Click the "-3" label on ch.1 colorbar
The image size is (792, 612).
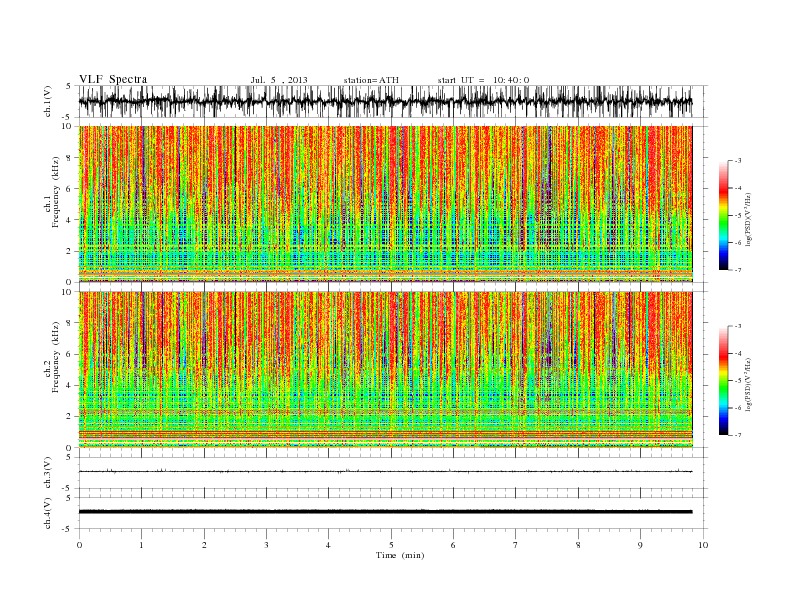click(x=737, y=161)
